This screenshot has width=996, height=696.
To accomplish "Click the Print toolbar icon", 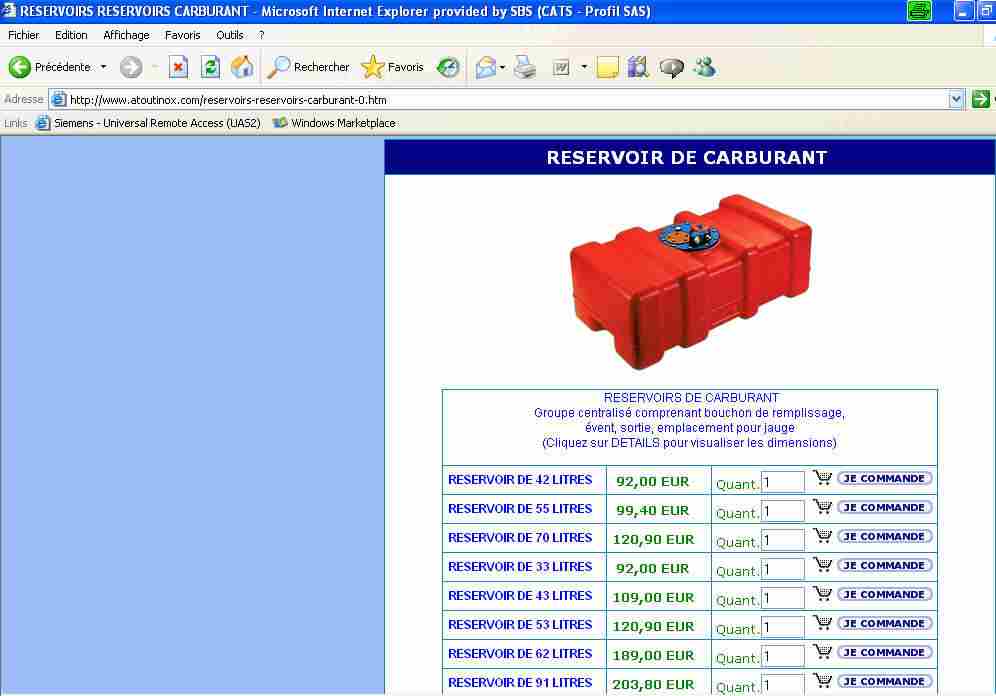I will 525,67.
